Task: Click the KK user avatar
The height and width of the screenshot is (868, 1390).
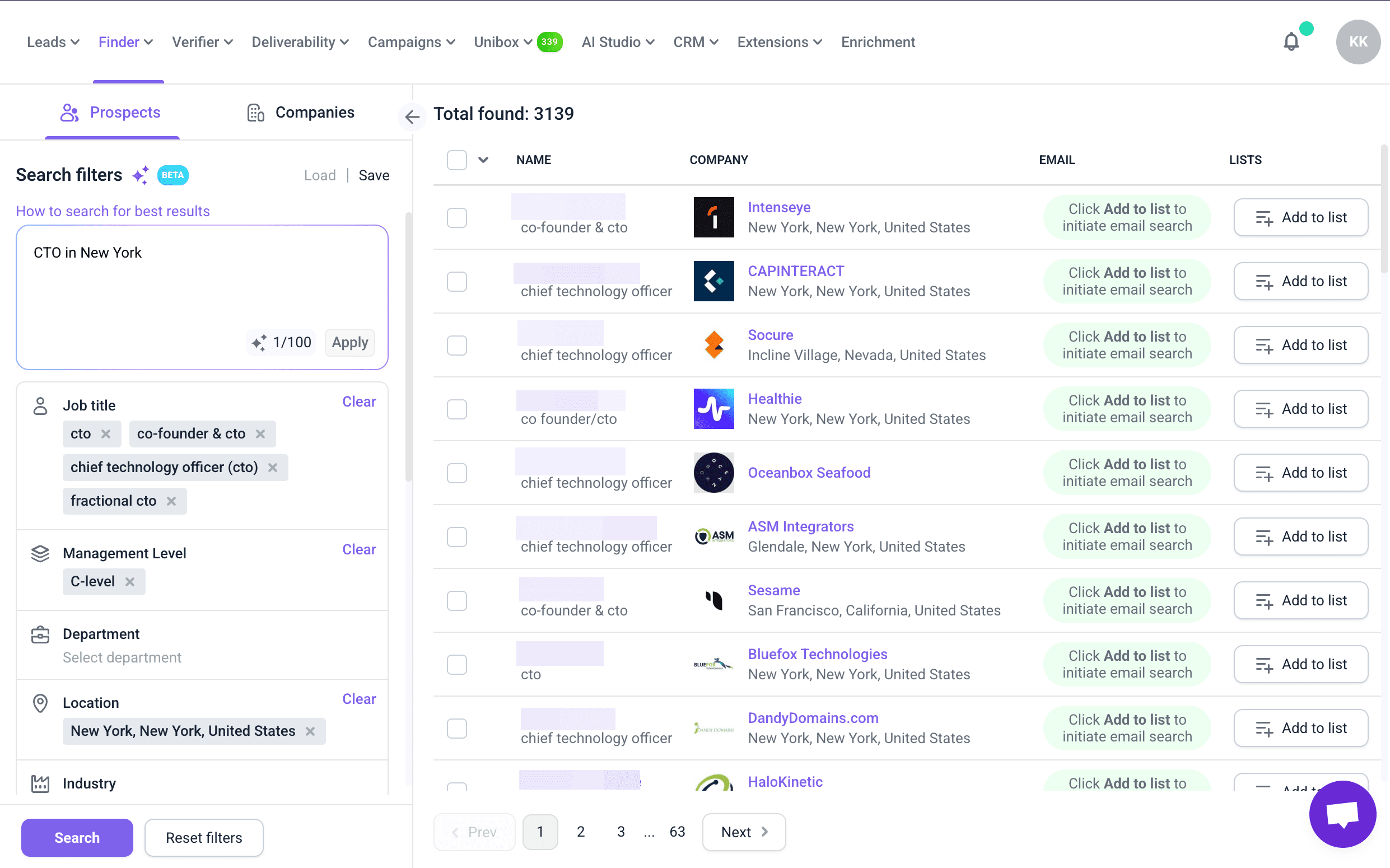Action: (x=1358, y=42)
